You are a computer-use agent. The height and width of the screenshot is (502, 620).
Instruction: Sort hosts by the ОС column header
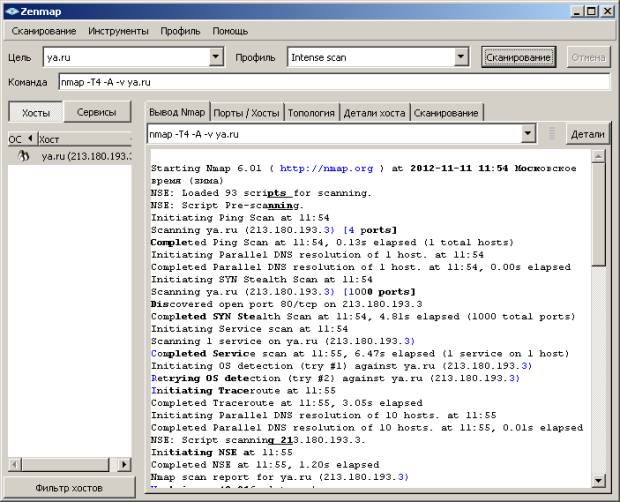pos(22,139)
